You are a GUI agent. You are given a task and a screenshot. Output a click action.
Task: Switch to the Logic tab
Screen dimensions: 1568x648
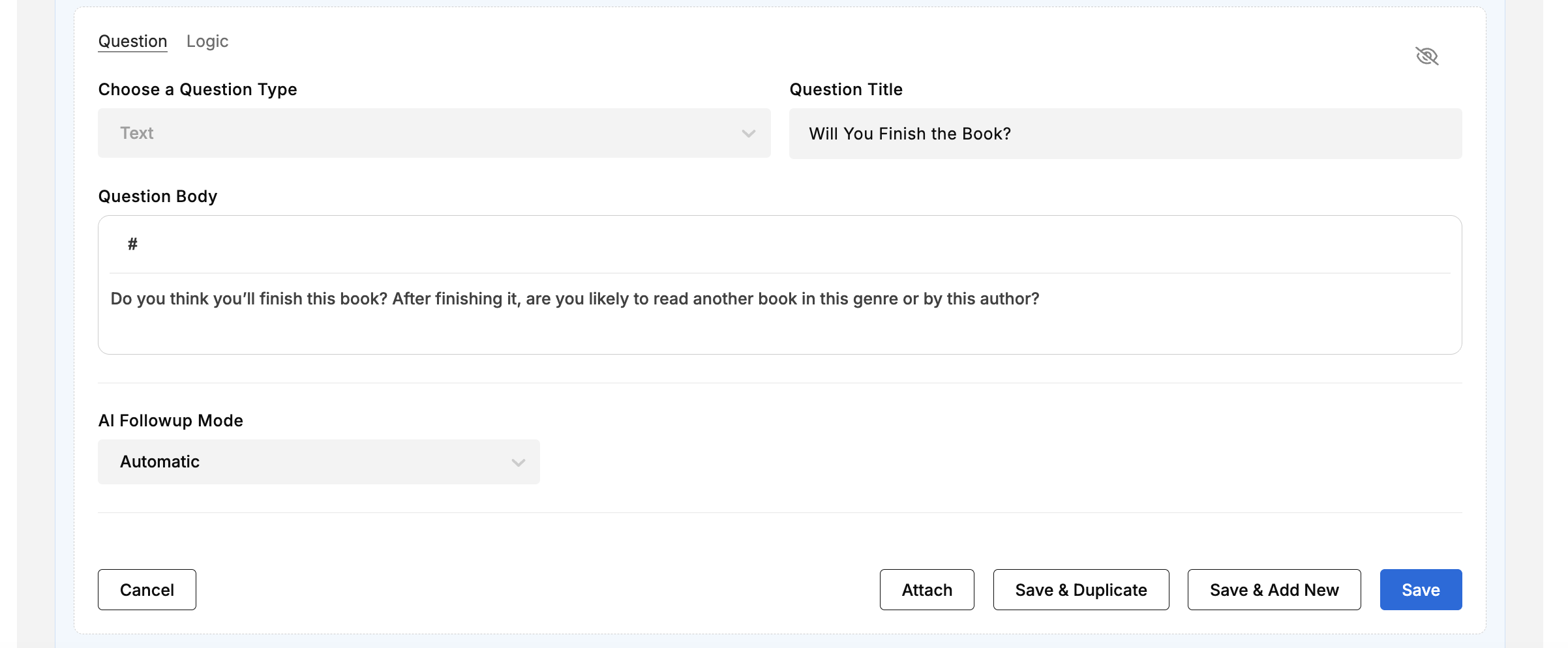[x=207, y=42]
